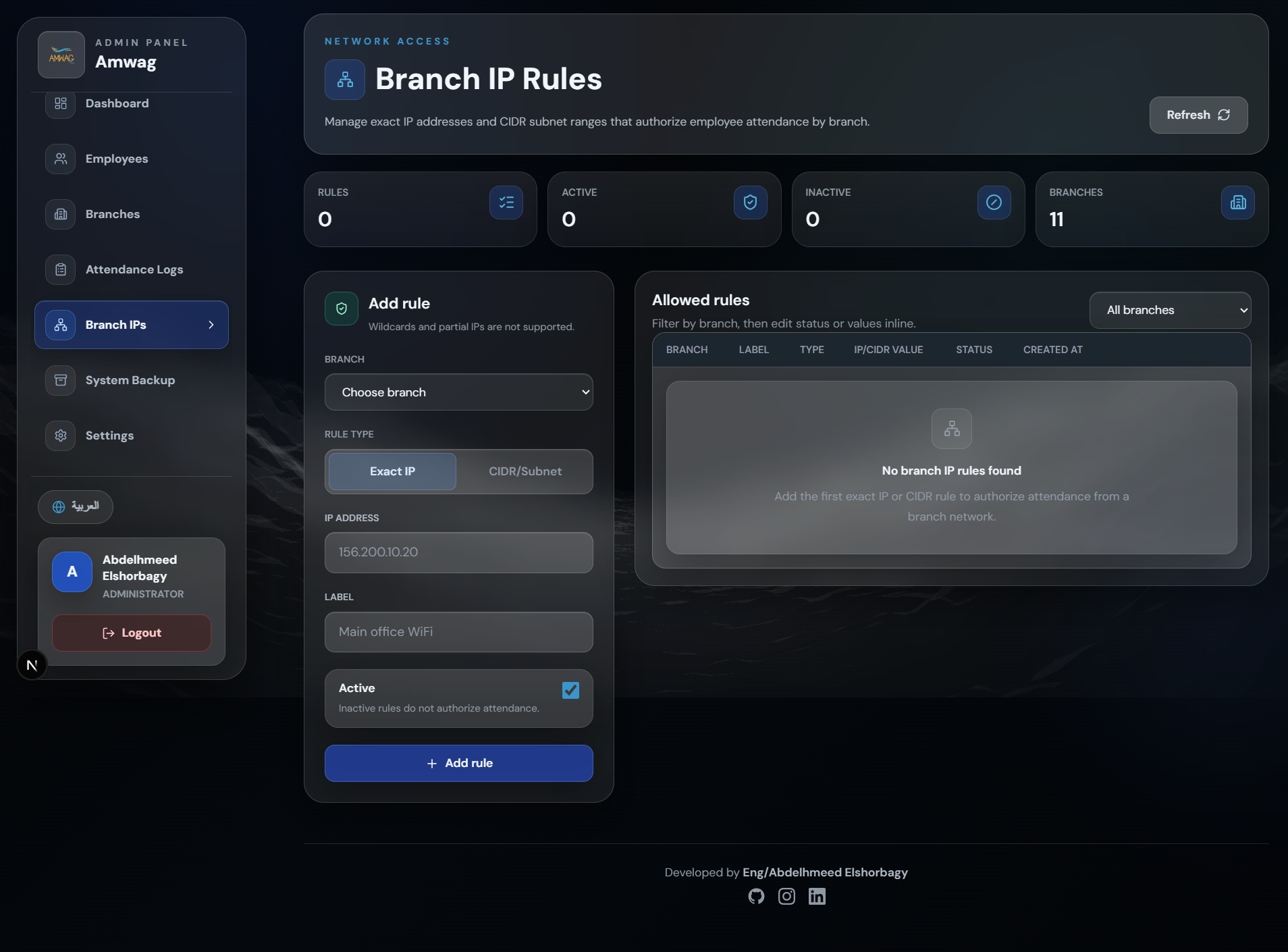Click the Amwag logo icon
Viewport: 1288px width, 952px height.
coord(61,55)
